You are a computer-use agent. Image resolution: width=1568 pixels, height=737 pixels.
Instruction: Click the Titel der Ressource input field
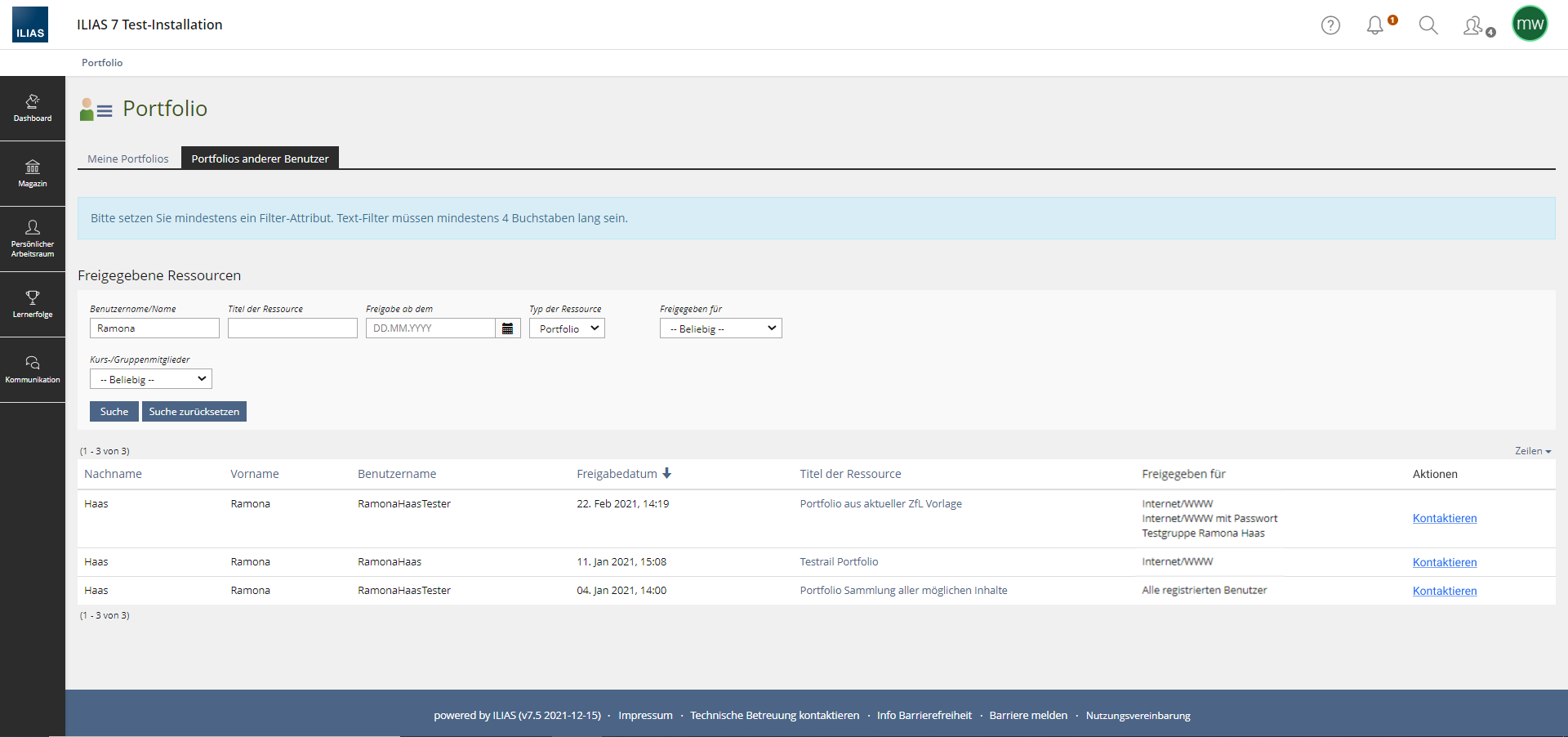point(292,328)
